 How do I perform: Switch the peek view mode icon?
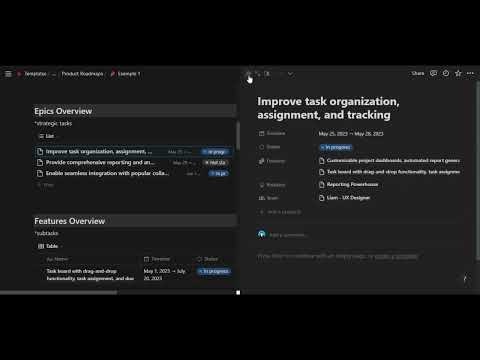coord(267,74)
